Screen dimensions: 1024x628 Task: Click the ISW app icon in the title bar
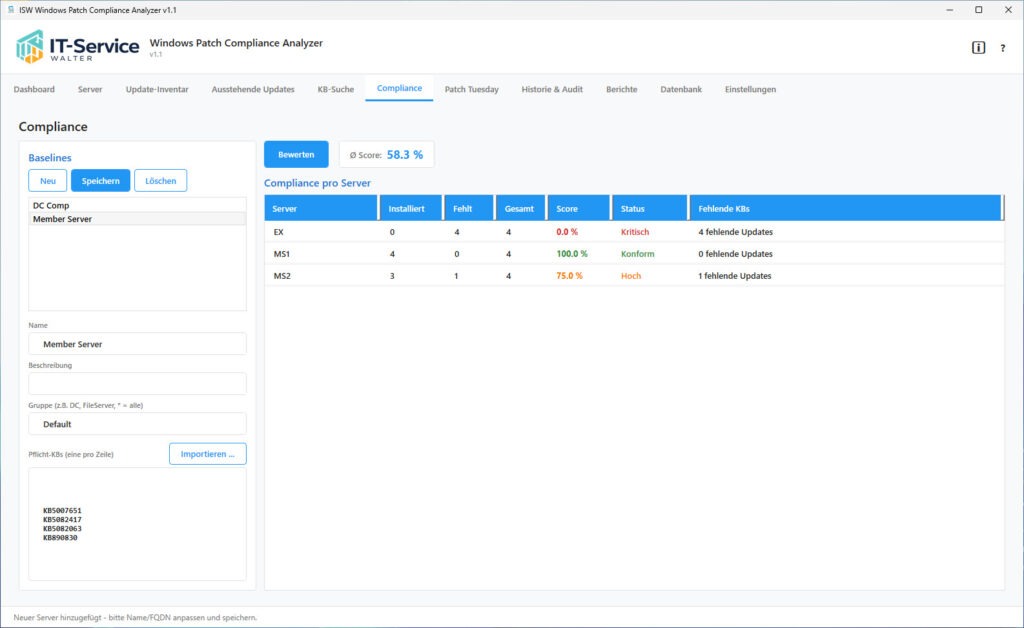click(10, 9)
